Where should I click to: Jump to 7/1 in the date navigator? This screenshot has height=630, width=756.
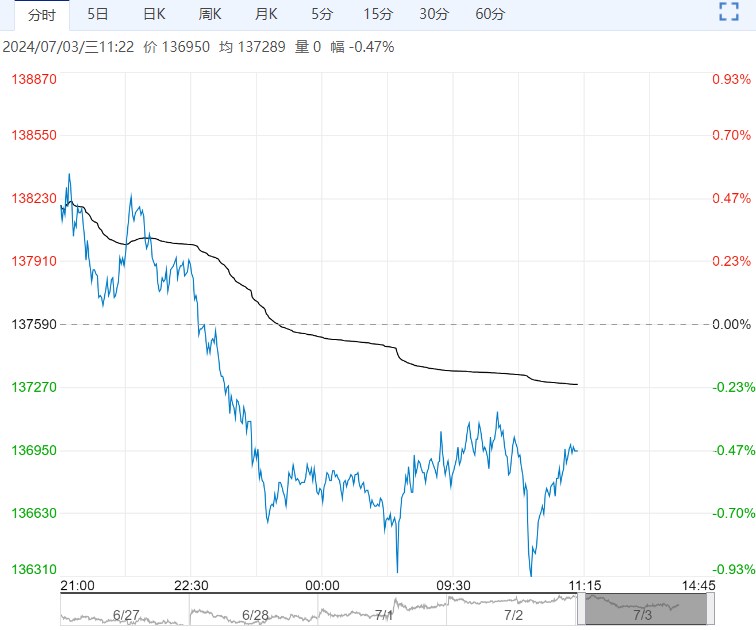383,615
